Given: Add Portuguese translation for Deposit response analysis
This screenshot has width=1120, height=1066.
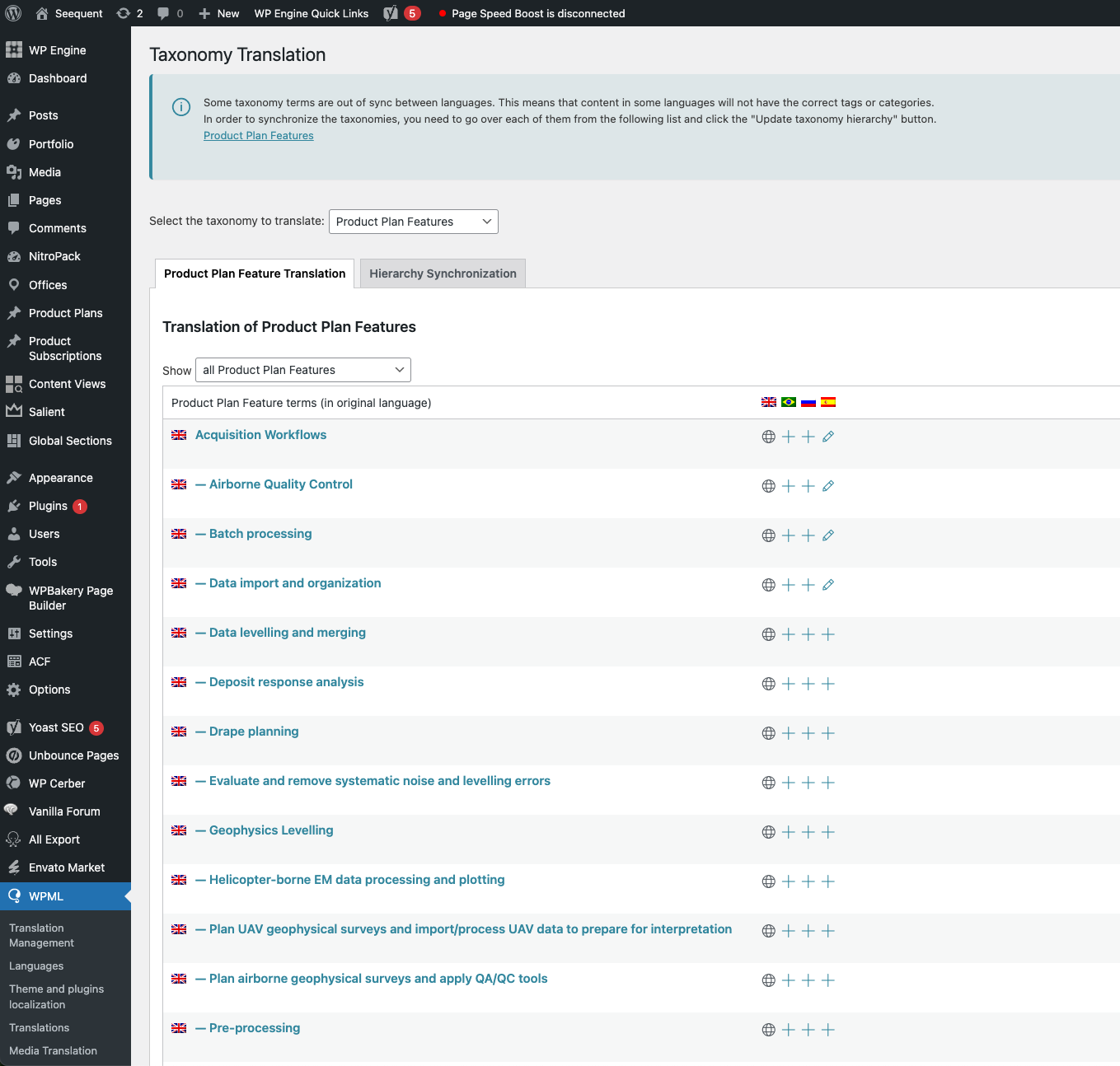Looking at the screenshot, I should (789, 684).
